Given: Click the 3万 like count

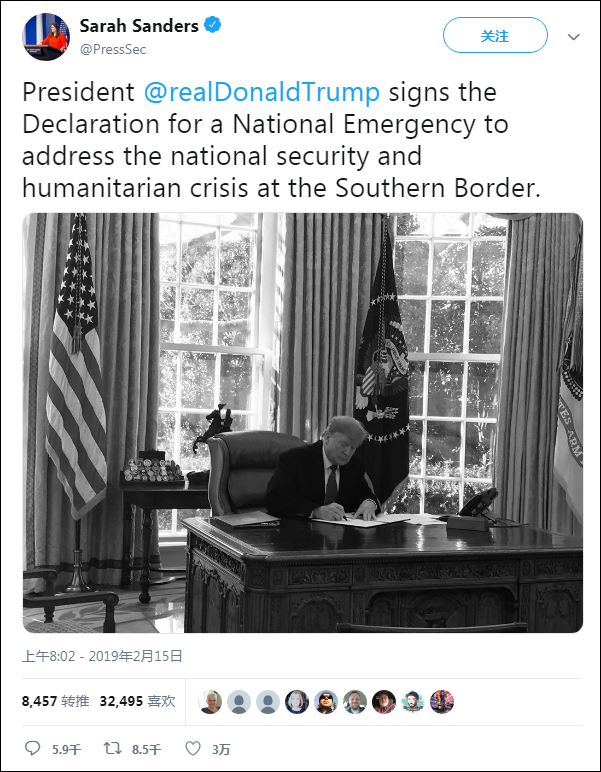Looking at the screenshot, I should point(221,748).
